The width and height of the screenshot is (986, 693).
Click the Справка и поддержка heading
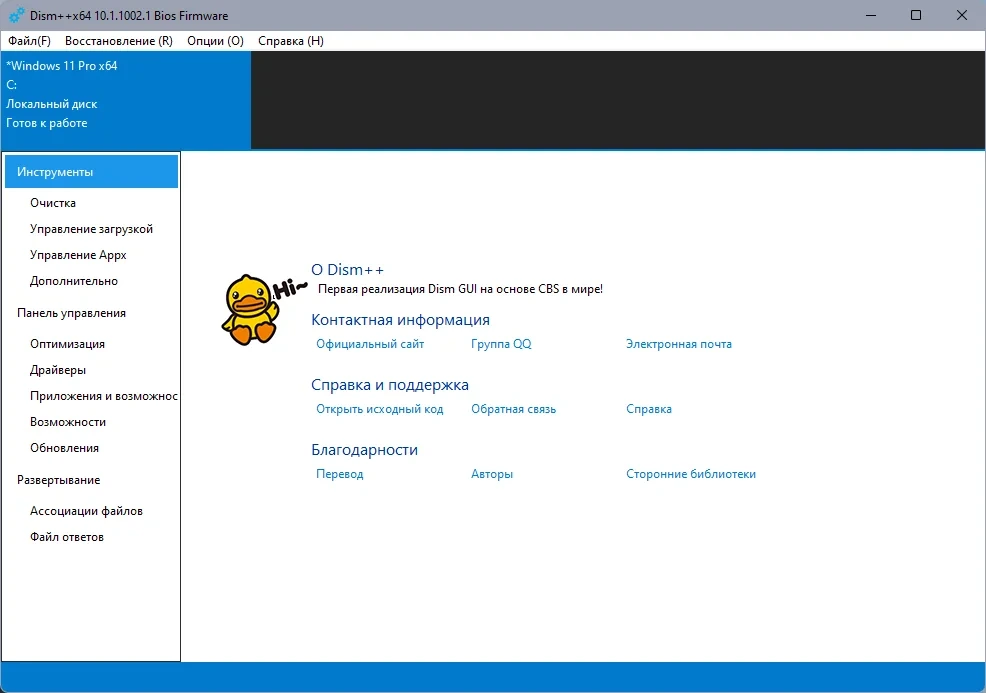[x=389, y=385]
